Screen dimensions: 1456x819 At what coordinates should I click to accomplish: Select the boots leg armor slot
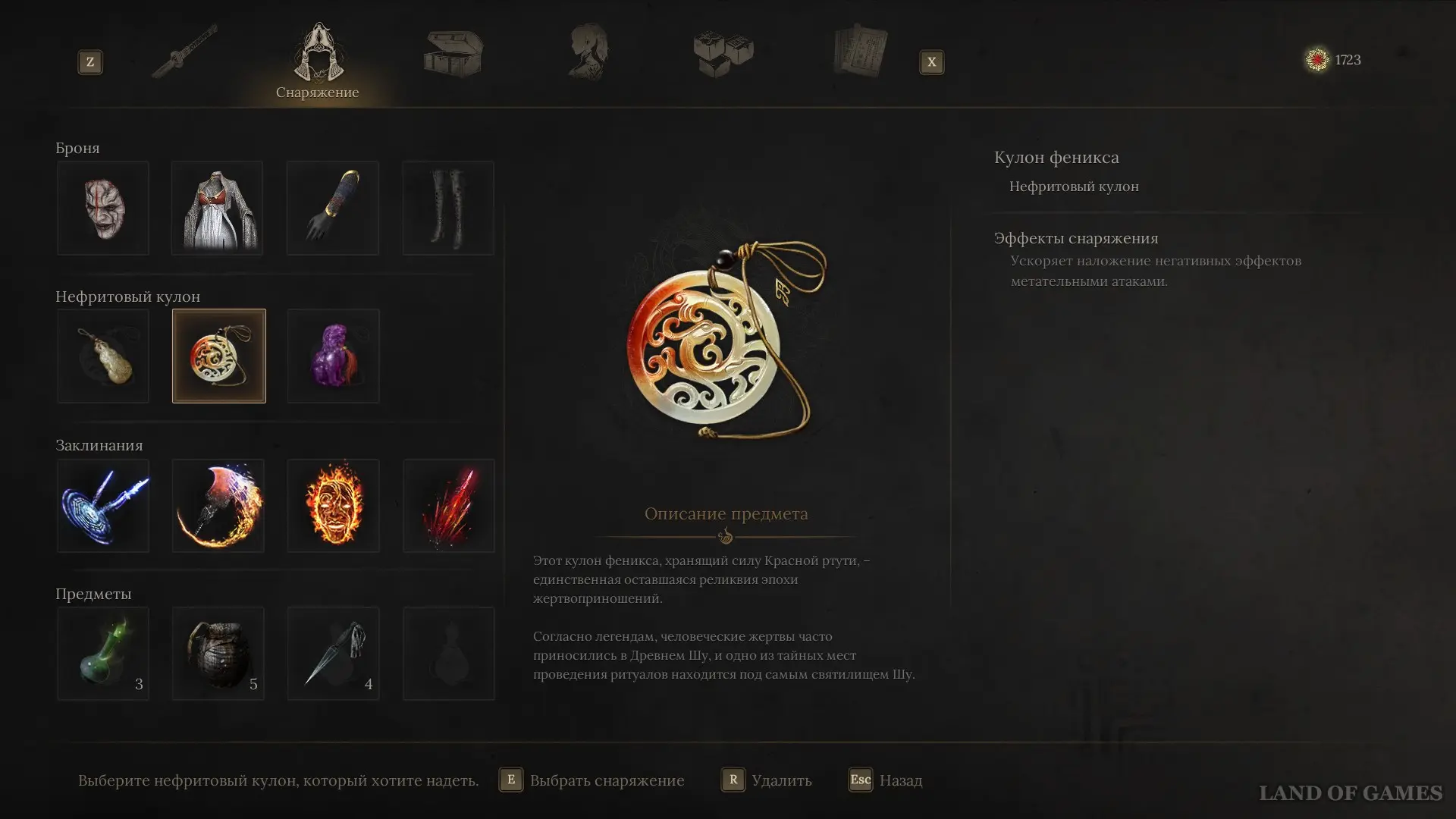point(448,208)
